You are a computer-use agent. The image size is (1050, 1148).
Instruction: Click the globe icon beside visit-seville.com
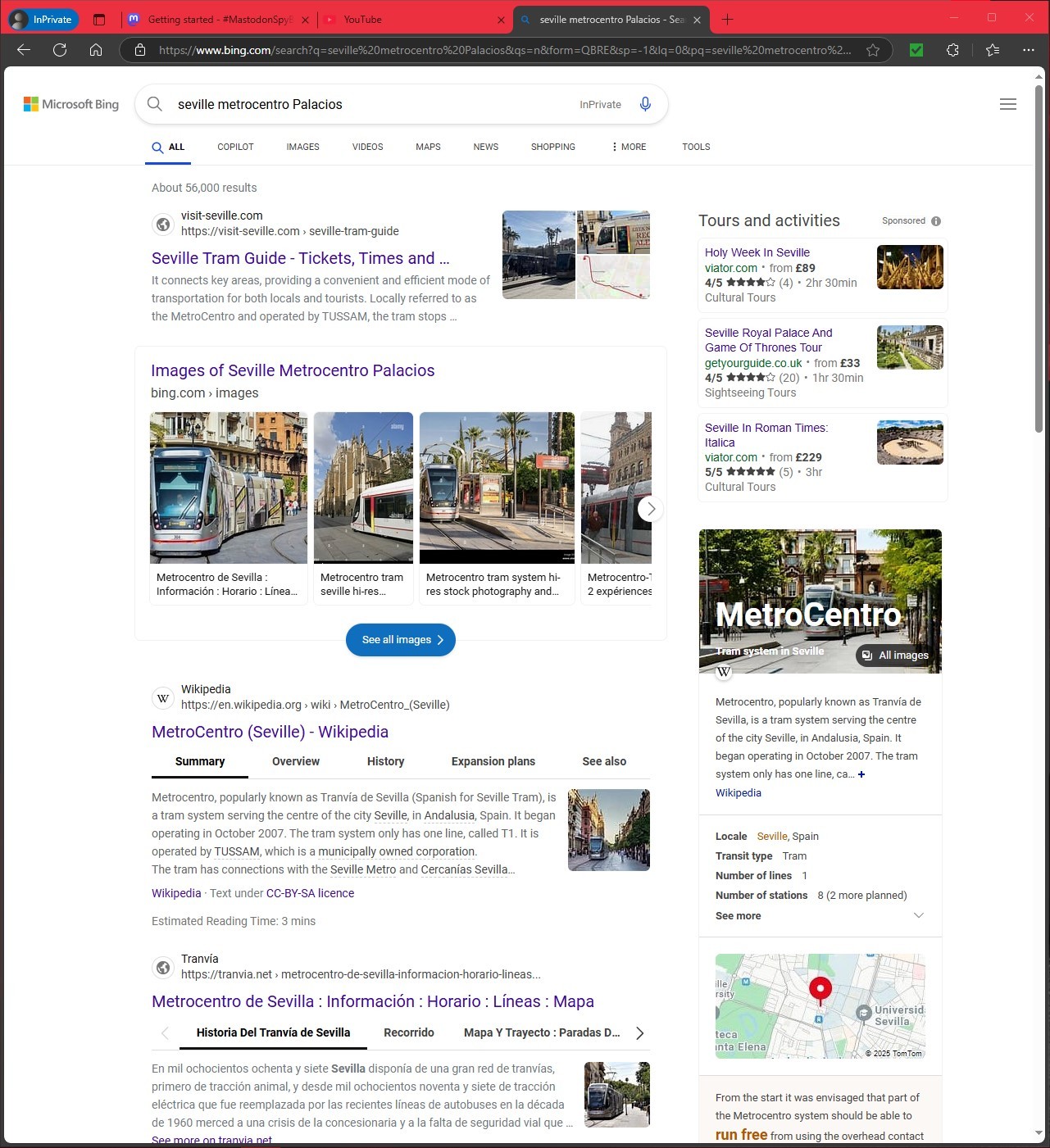[x=163, y=224]
